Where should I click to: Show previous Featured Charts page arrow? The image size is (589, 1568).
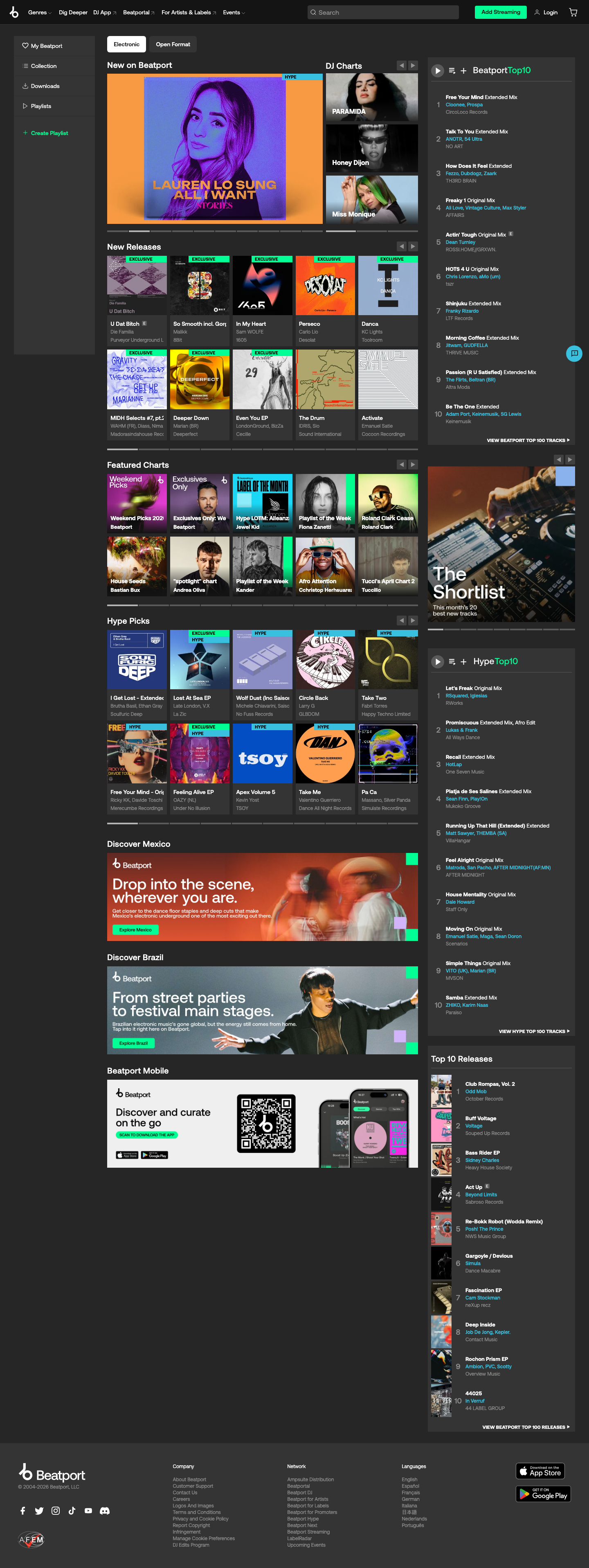(402, 465)
